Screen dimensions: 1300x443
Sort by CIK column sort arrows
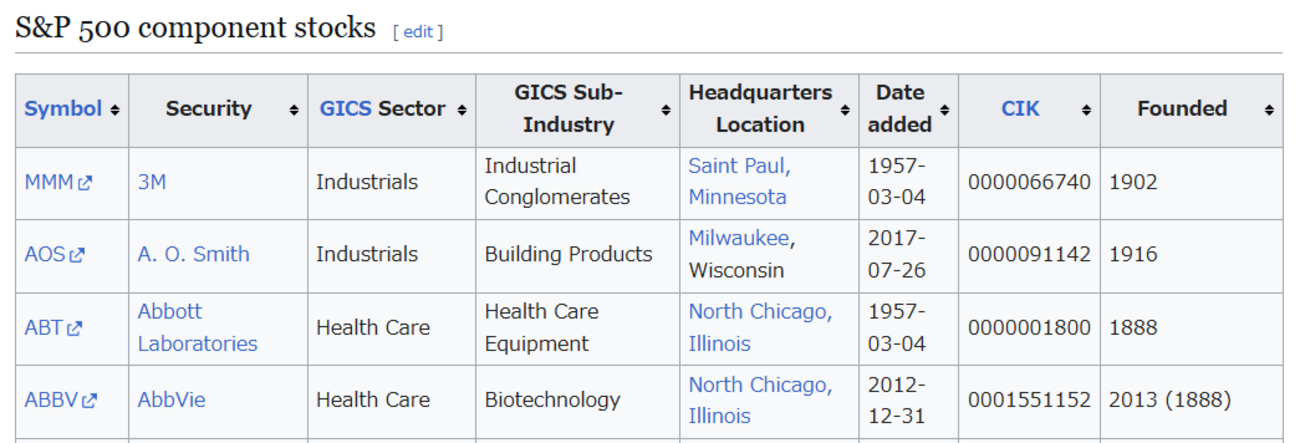[x=1086, y=110]
